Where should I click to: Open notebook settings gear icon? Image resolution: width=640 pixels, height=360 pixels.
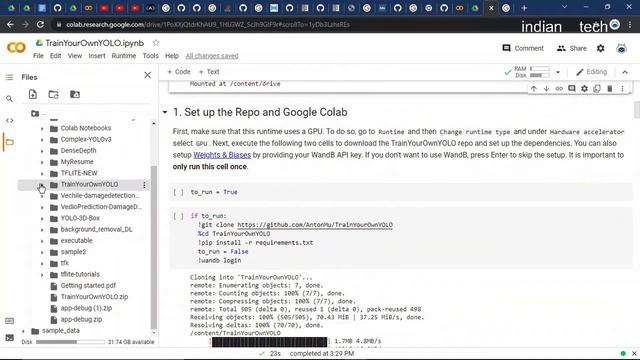(x=600, y=48)
